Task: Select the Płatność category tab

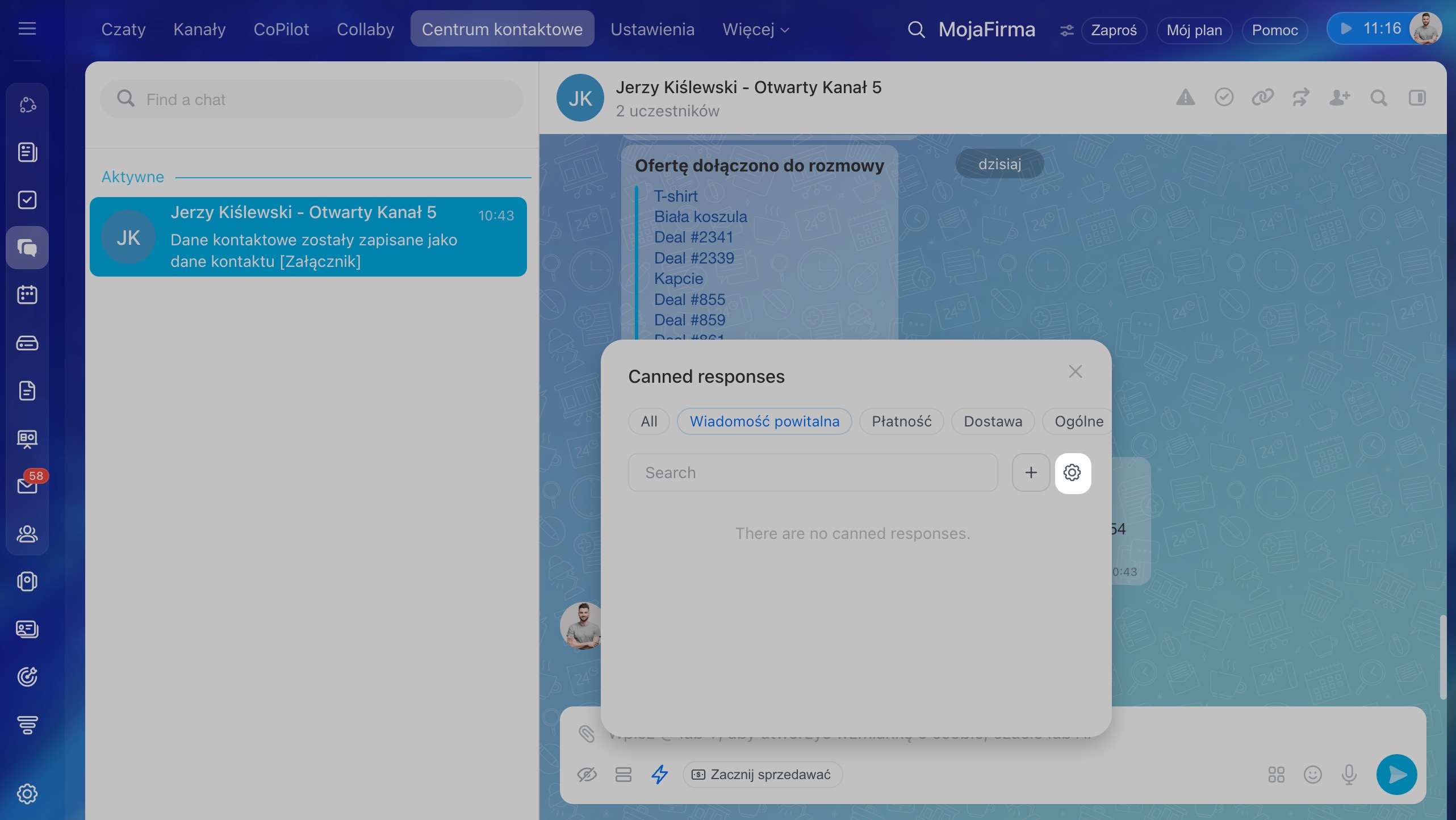Action: [x=901, y=421]
